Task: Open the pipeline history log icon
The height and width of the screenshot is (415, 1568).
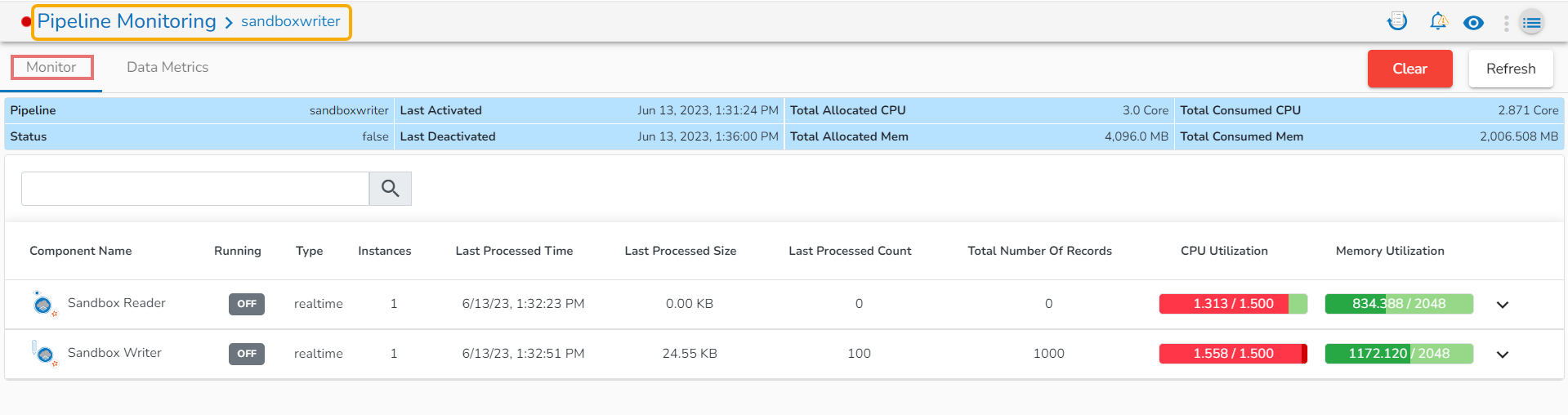Action: 1397,22
